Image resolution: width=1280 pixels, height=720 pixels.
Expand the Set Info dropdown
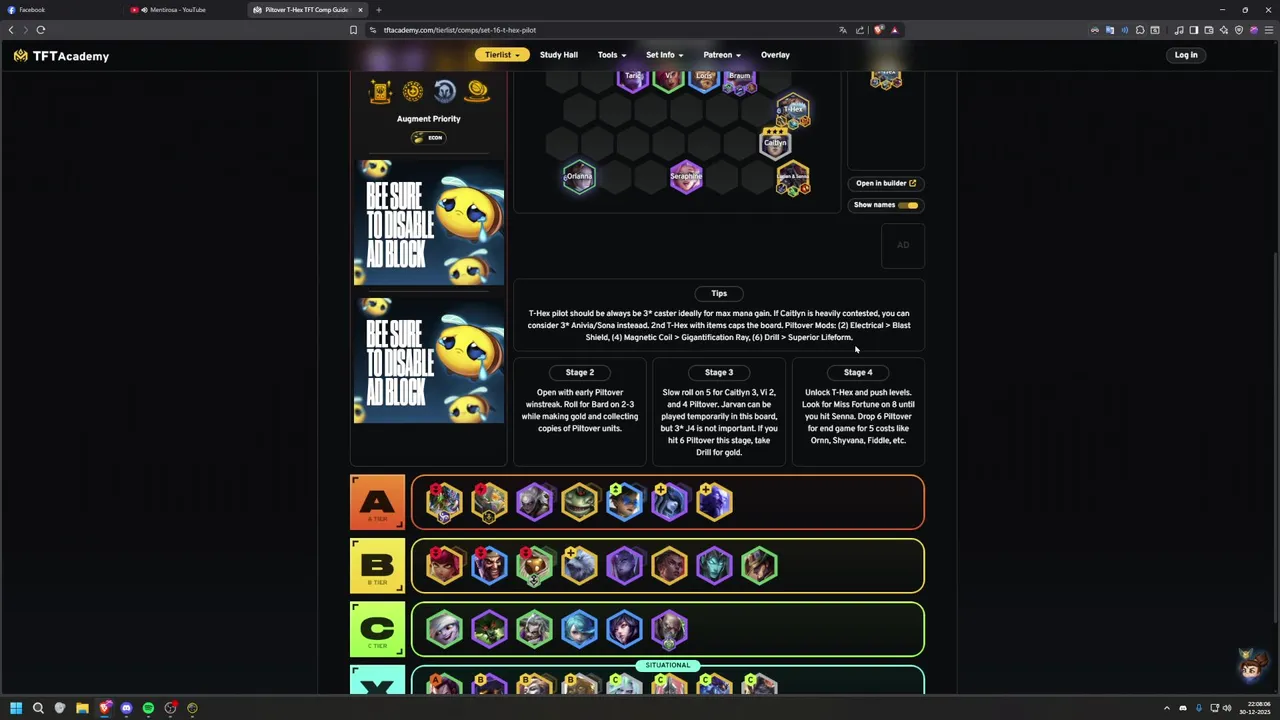tap(665, 55)
